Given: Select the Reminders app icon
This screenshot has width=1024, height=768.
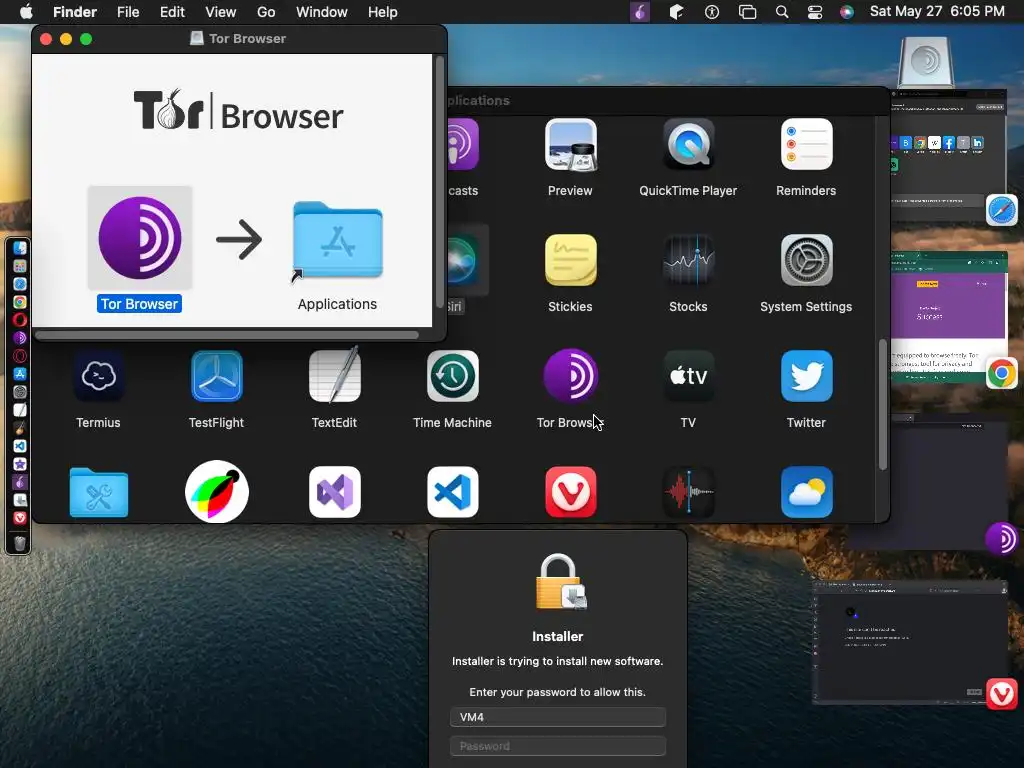Looking at the screenshot, I should [806, 145].
